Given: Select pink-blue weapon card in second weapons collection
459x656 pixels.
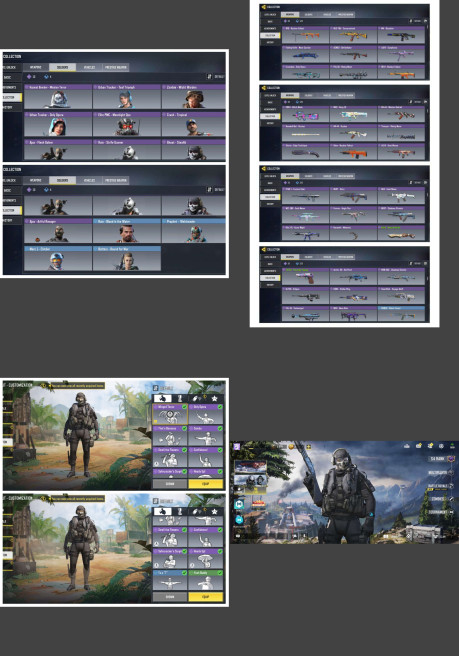Looking at the screenshot, I should coord(305,115).
